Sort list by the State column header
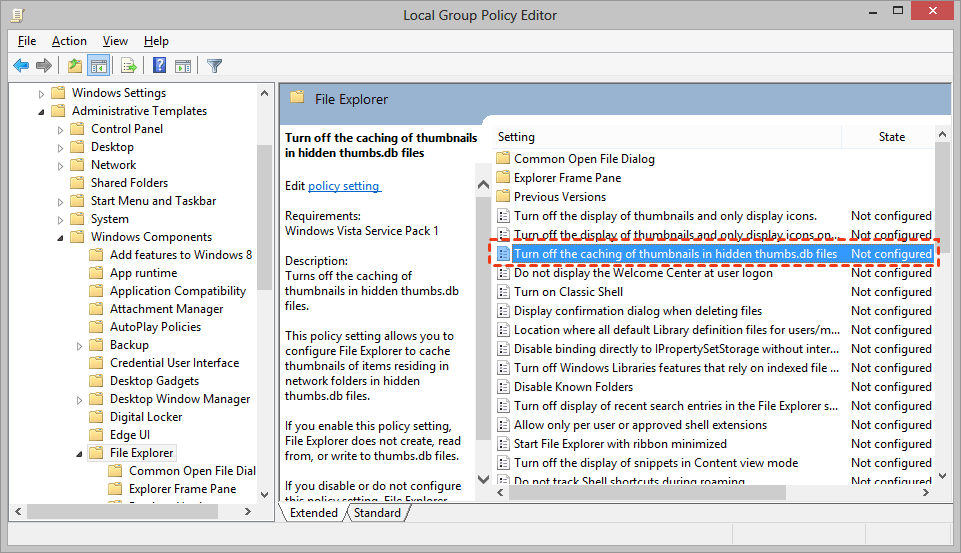The height and width of the screenshot is (553, 961). [891, 137]
